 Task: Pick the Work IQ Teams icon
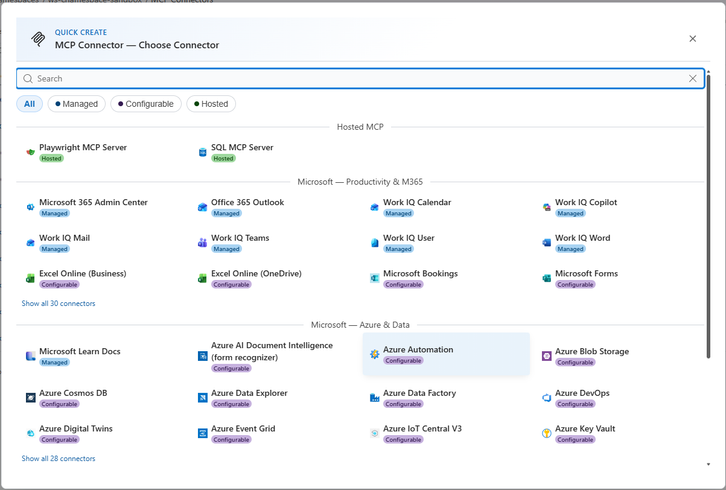click(202, 243)
